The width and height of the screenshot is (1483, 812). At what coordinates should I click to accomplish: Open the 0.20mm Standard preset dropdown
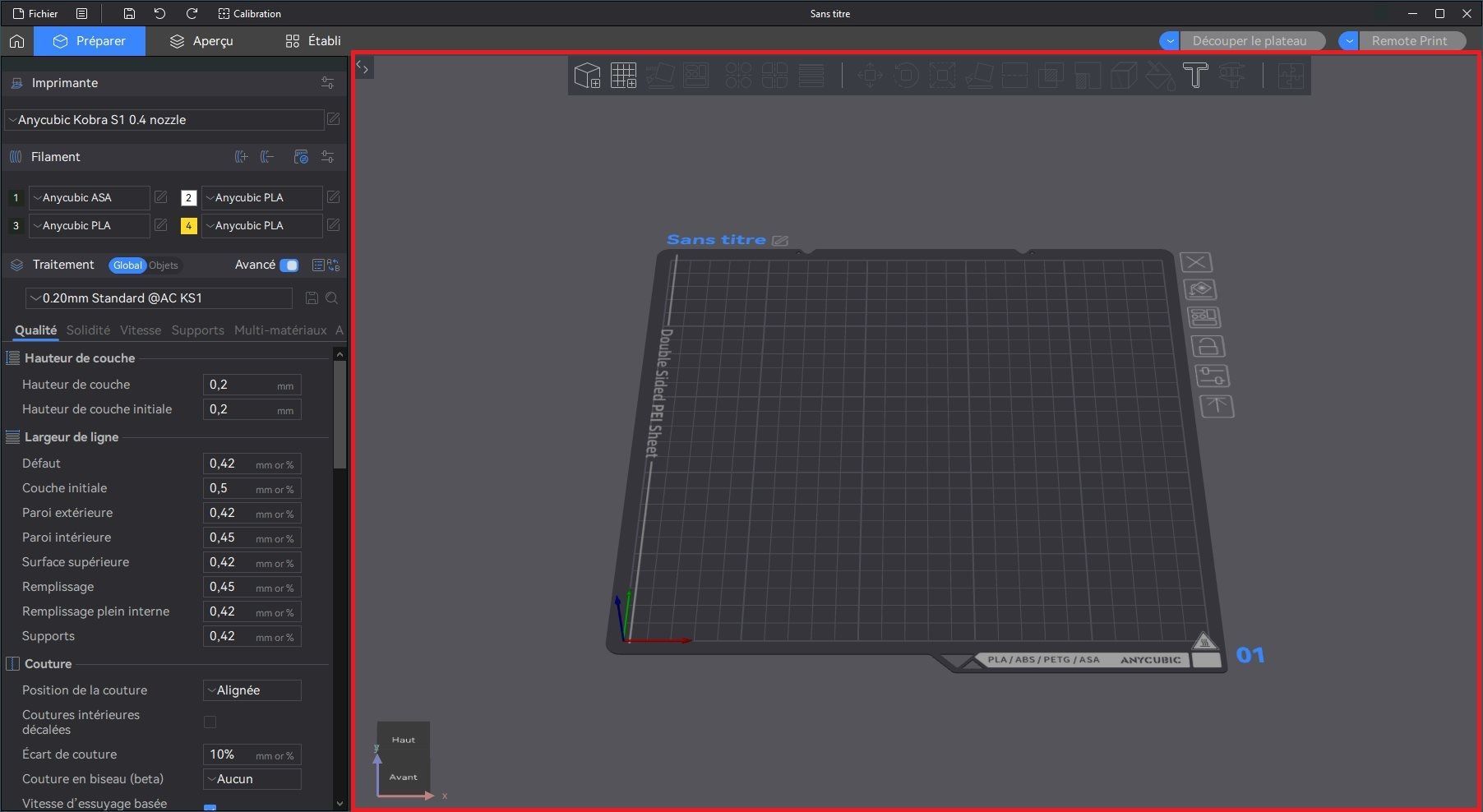pos(159,298)
